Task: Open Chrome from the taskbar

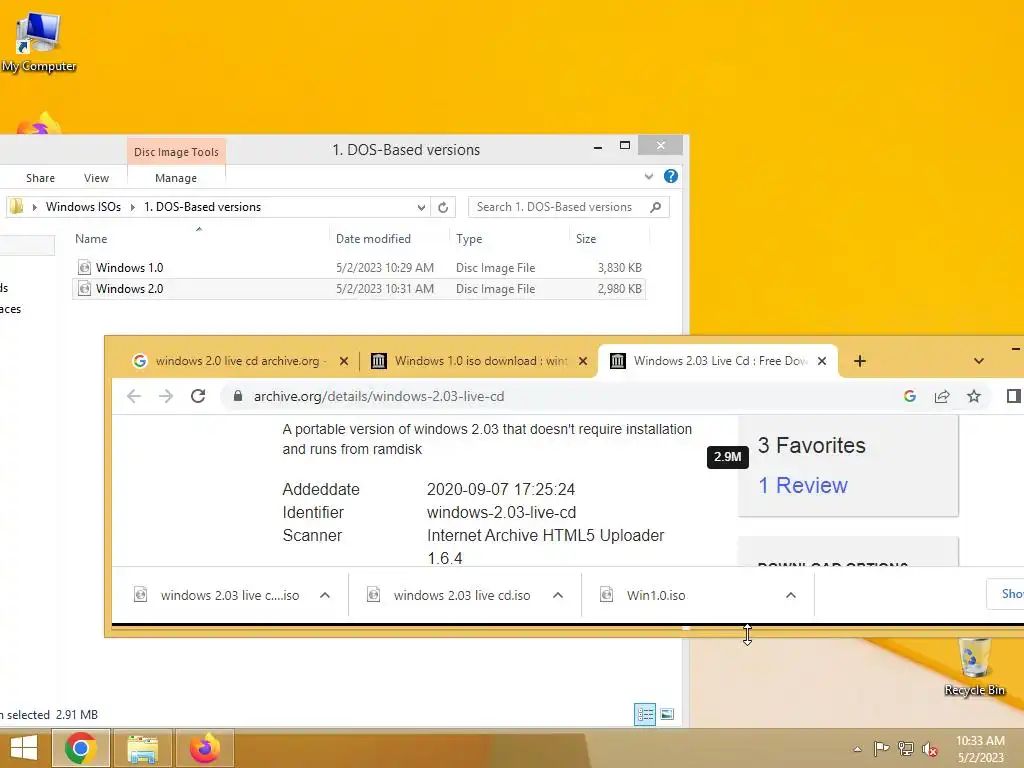Action: 81,748
